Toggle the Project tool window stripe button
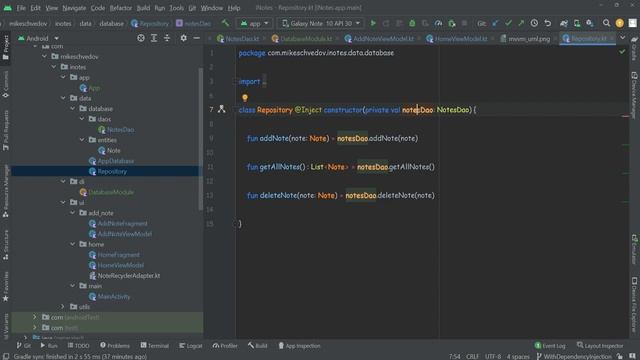Image resolution: width=640 pixels, height=360 pixels. tap(6, 47)
